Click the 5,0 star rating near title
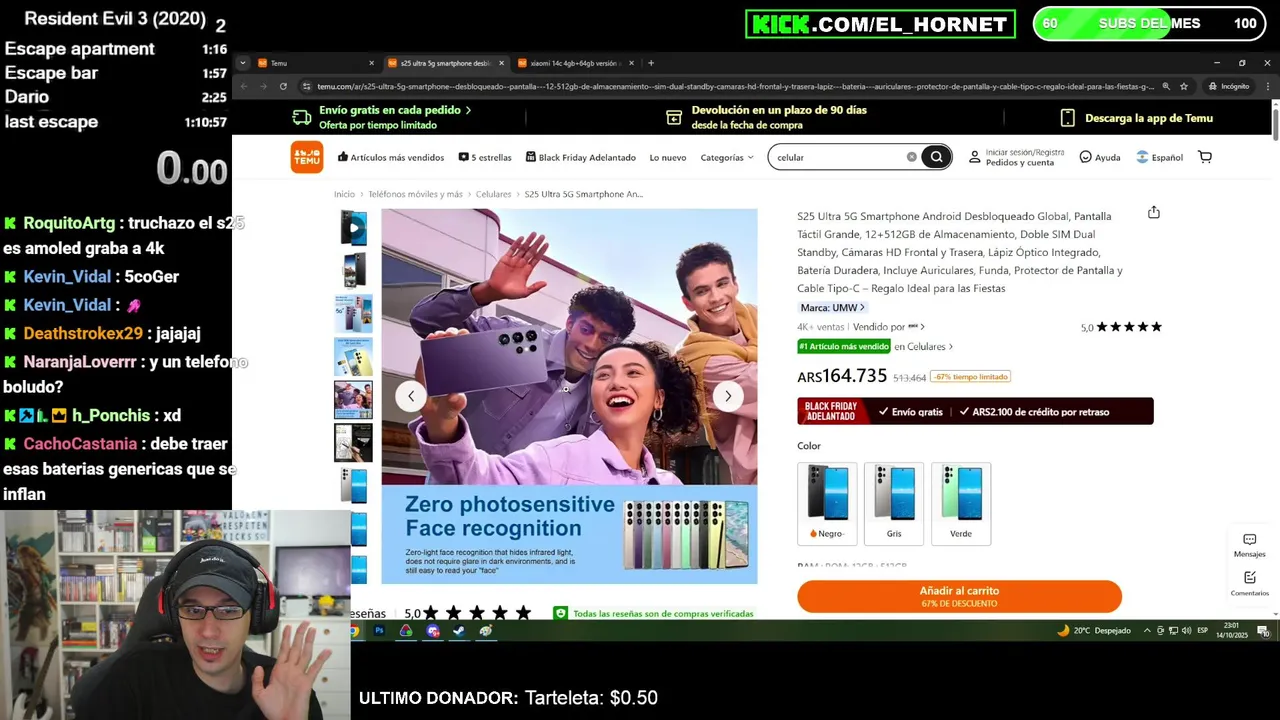The image size is (1280, 720). click(x=1121, y=327)
